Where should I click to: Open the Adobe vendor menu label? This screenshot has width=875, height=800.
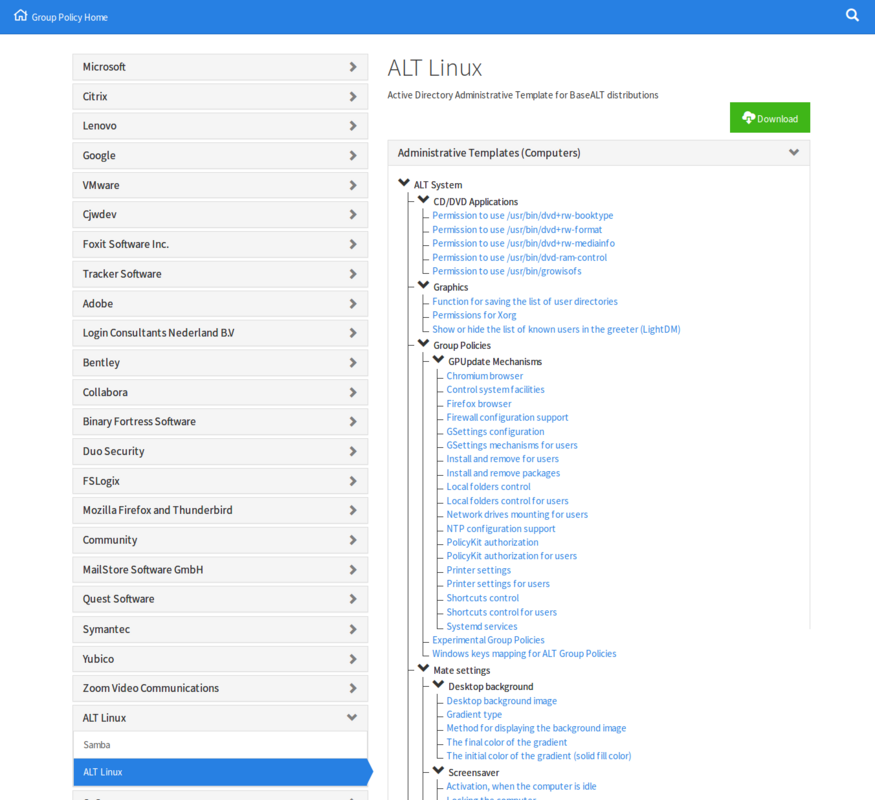(x=98, y=303)
